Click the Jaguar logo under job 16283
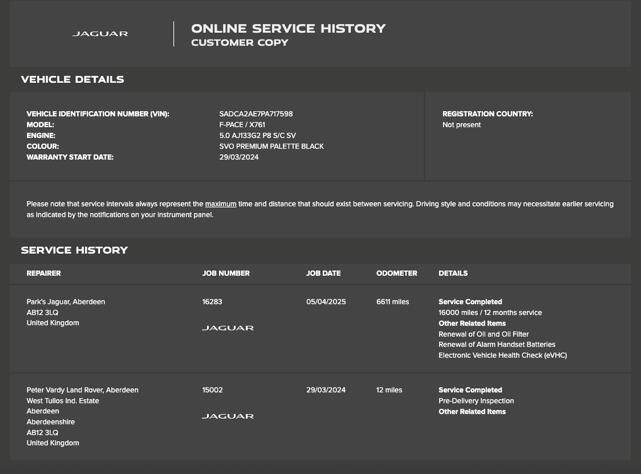The width and height of the screenshot is (641, 474). click(228, 328)
